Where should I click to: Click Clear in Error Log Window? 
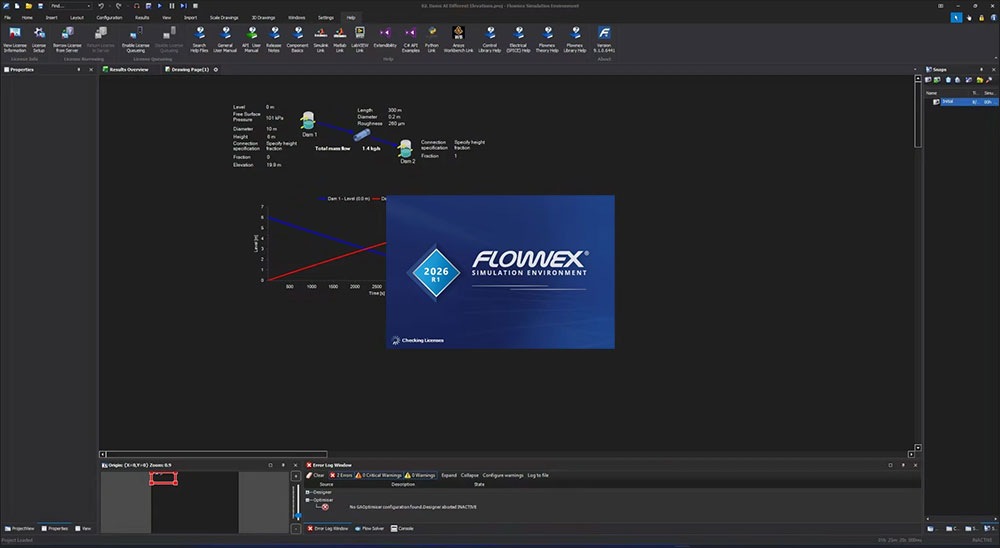(316, 475)
